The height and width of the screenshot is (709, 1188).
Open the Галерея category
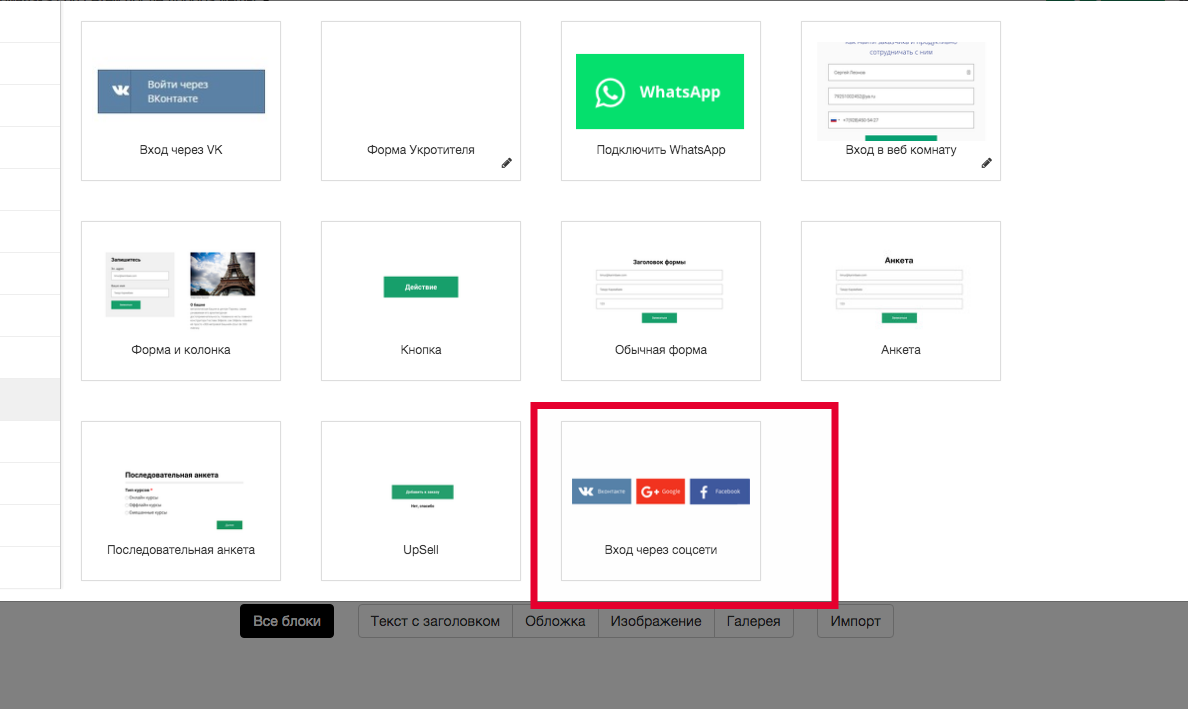tap(753, 621)
